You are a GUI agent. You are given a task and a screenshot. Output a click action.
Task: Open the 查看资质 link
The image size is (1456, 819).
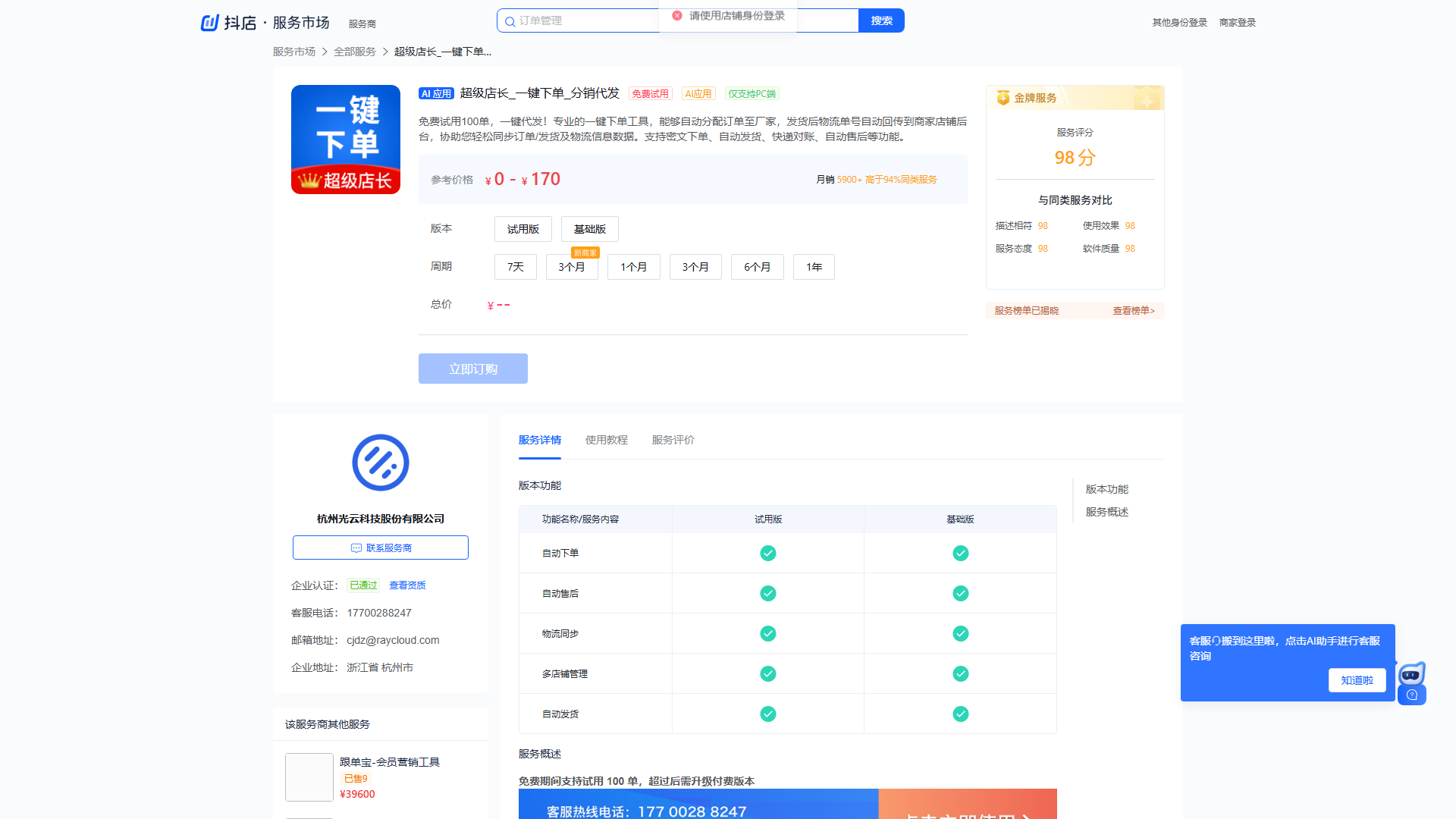(407, 585)
